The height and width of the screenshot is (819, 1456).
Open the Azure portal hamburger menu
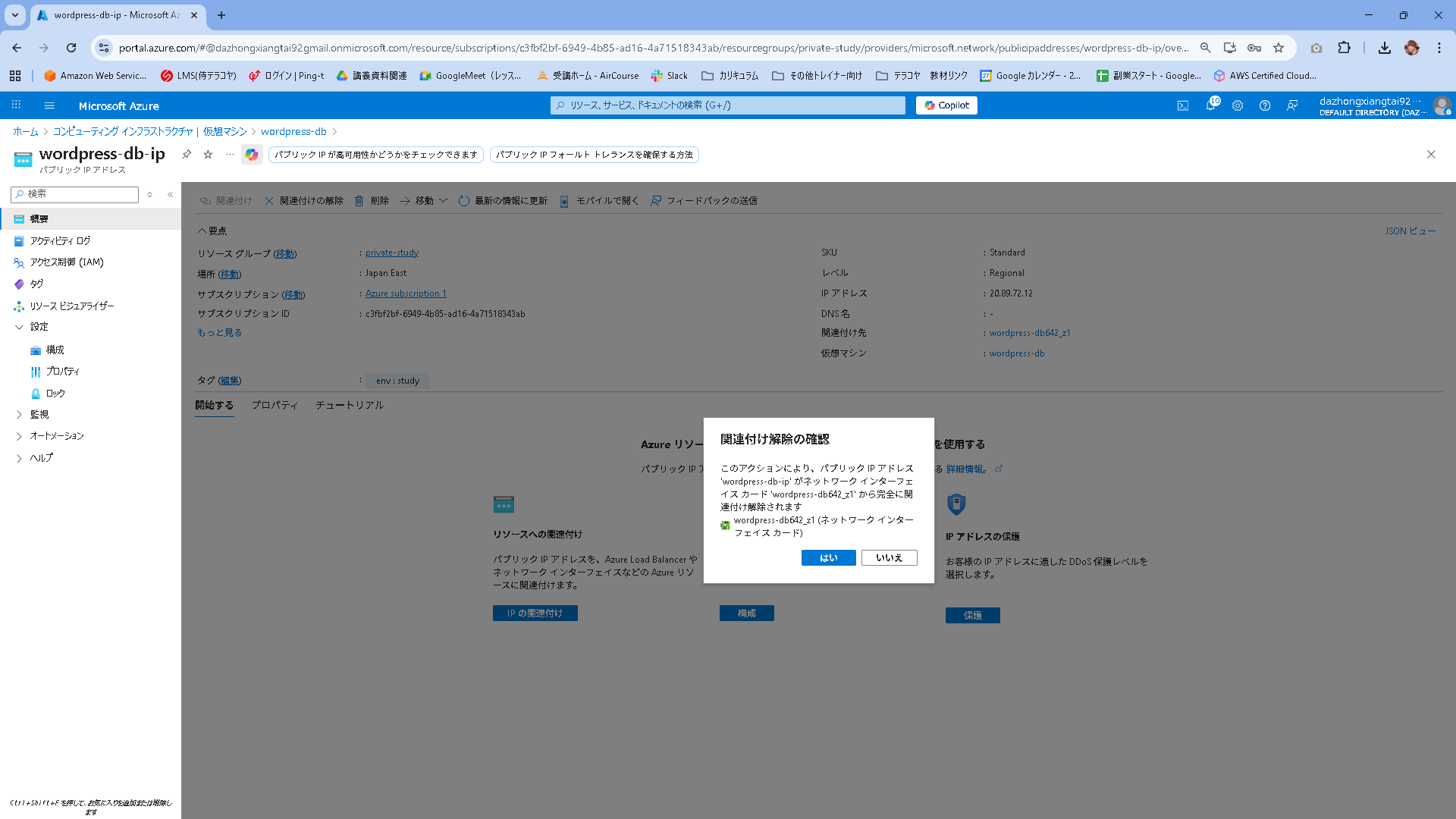point(49,105)
